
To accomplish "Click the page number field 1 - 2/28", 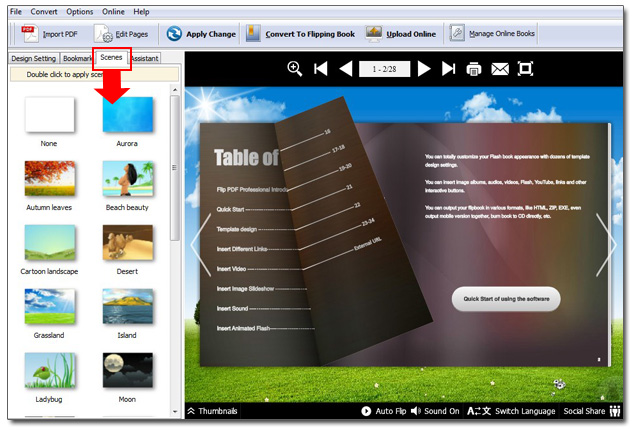I will point(384,69).
